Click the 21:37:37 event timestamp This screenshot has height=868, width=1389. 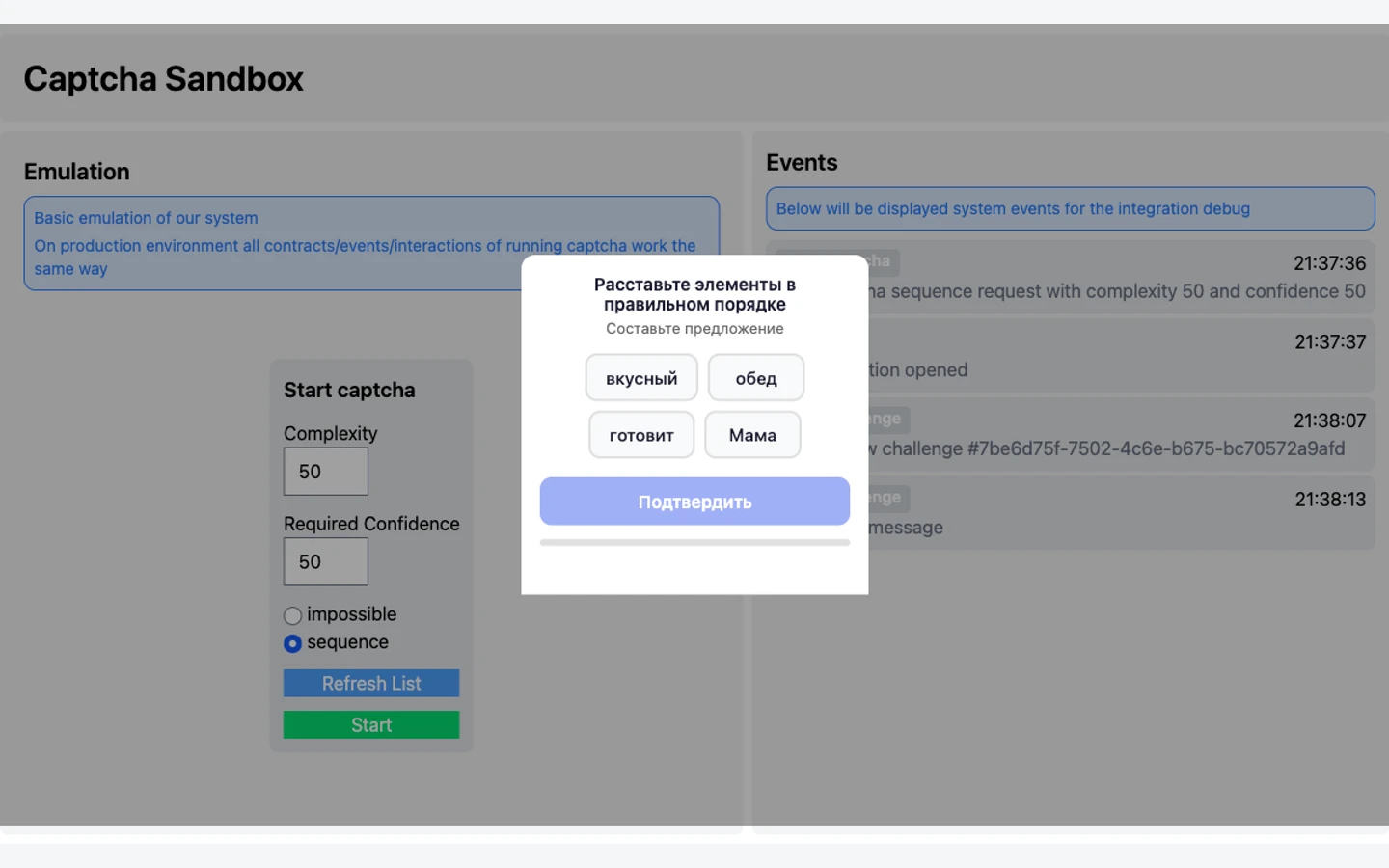[x=1330, y=342]
